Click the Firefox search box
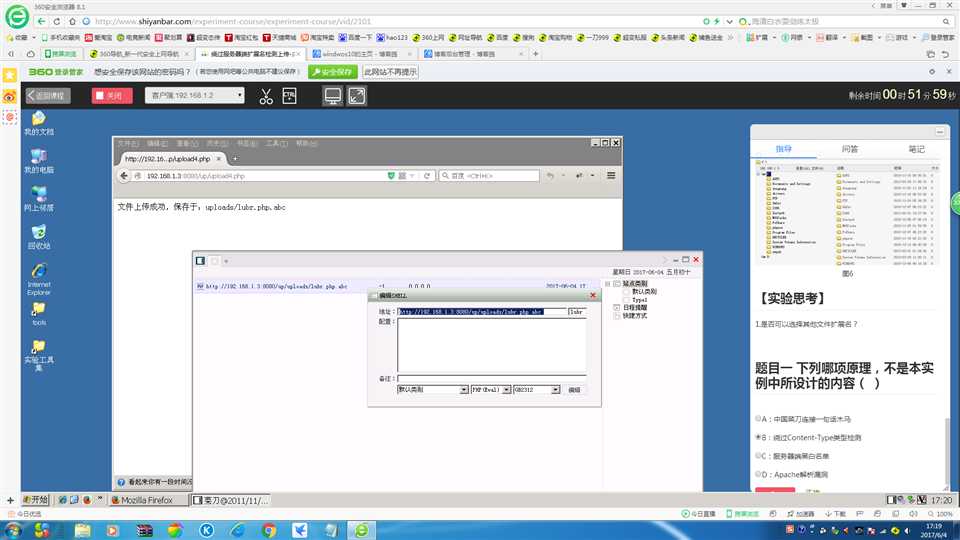 (489, 176)
